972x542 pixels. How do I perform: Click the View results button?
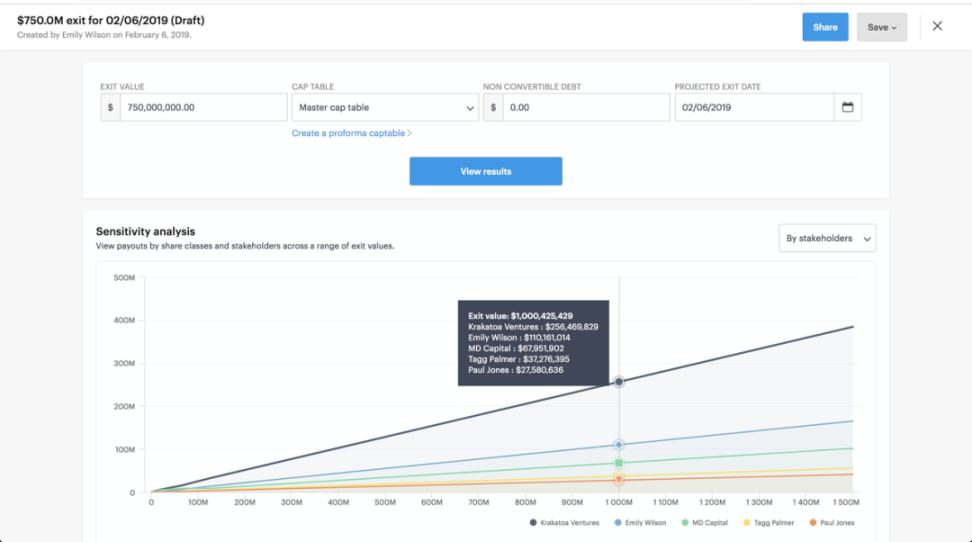[485, 171]
